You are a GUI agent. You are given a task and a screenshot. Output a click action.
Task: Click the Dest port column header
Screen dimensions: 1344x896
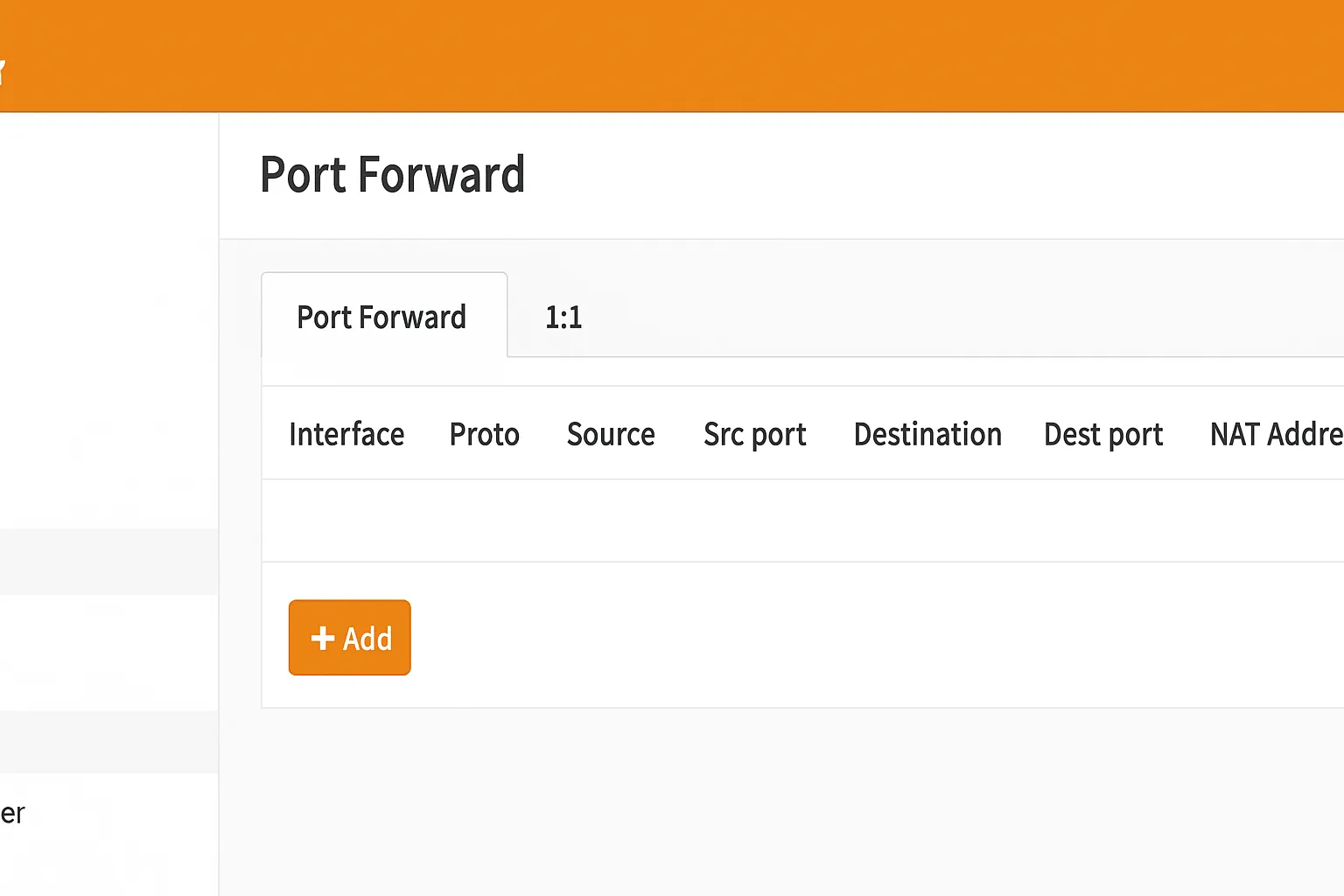coord(1103,434)
